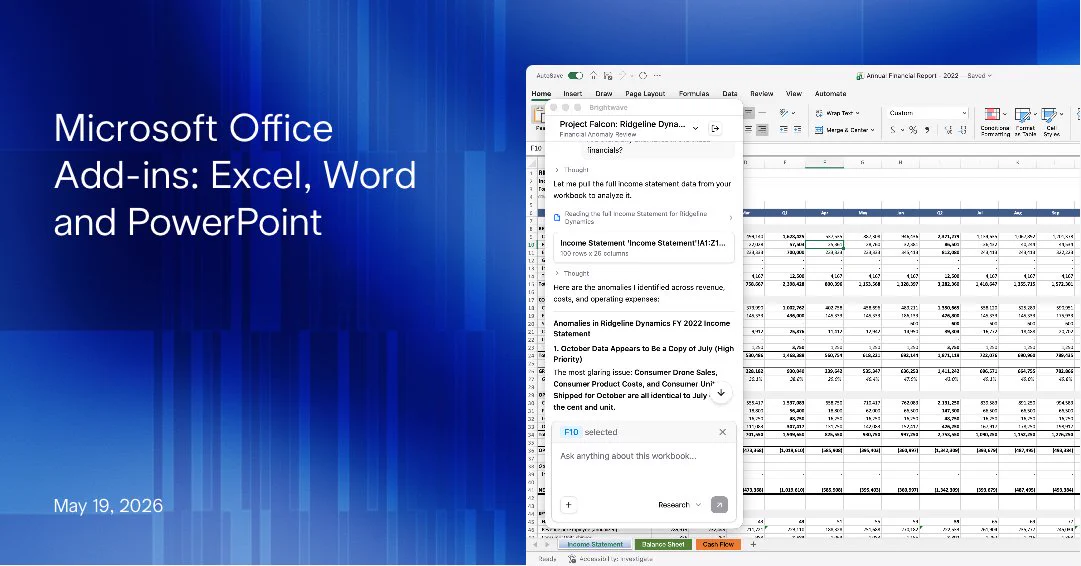Expand the Reading the full Income Statement step
Screen dimensions: 1081x566
click(643, 218)
